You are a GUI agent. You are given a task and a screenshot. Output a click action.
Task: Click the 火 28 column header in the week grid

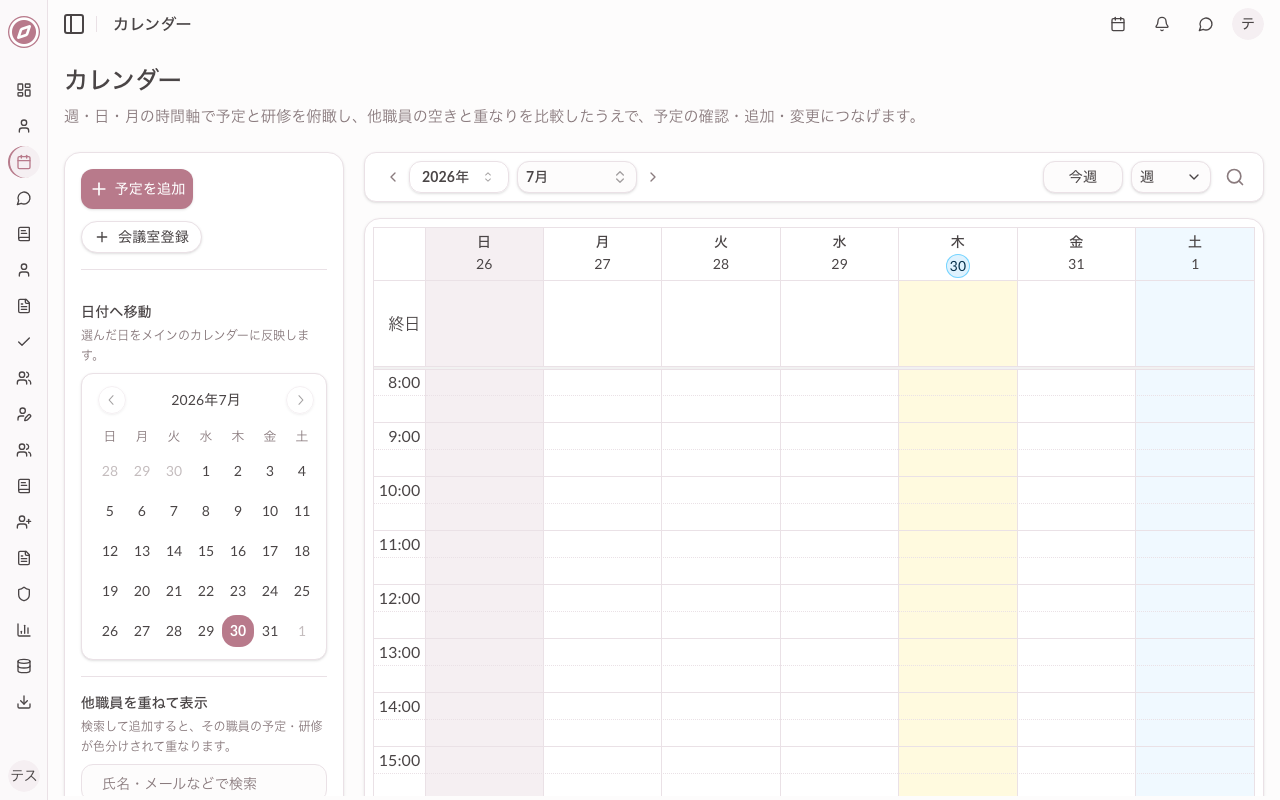coord(721,254)
